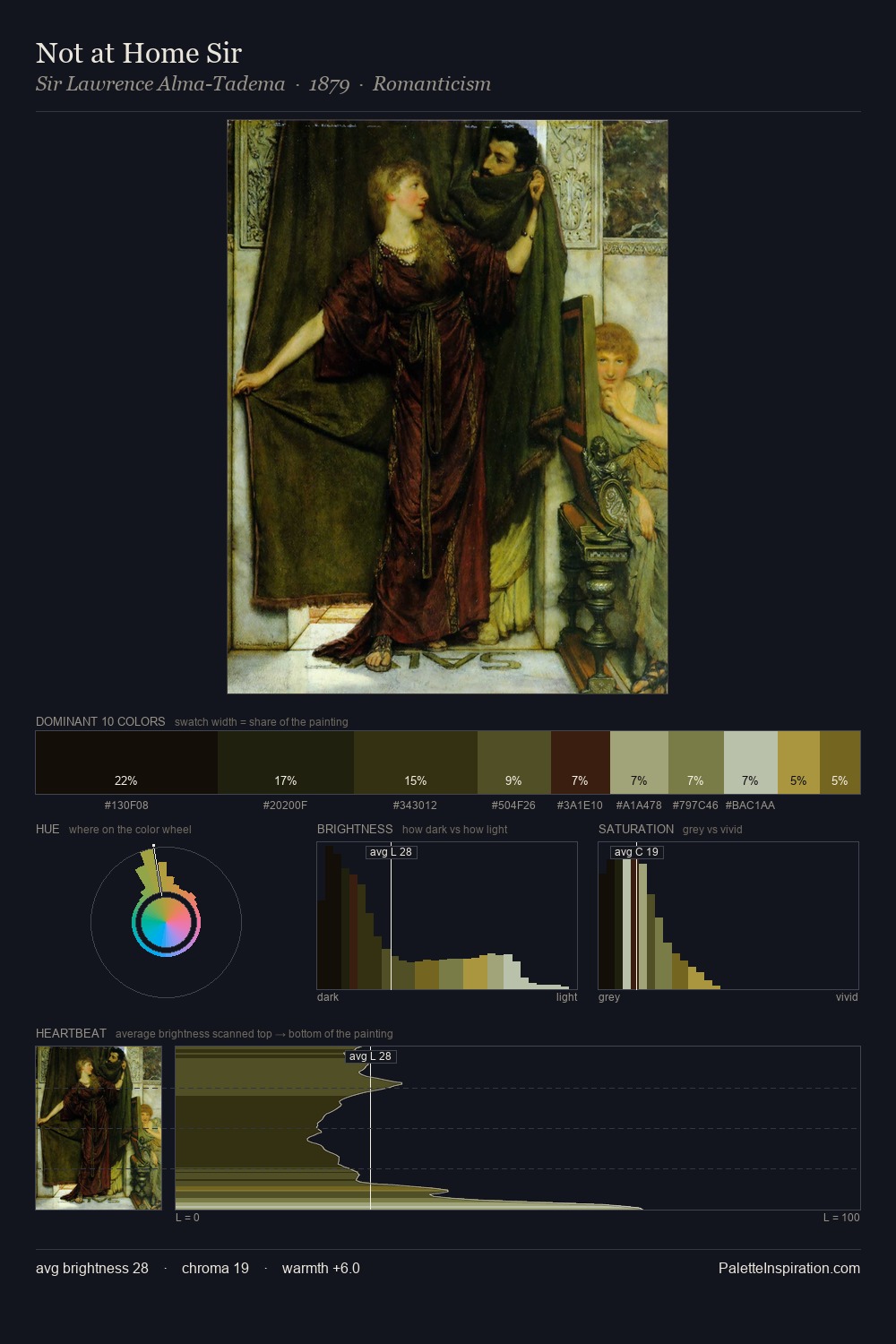Click 'chroma 19' in the footer

[x=215, y=1268]
